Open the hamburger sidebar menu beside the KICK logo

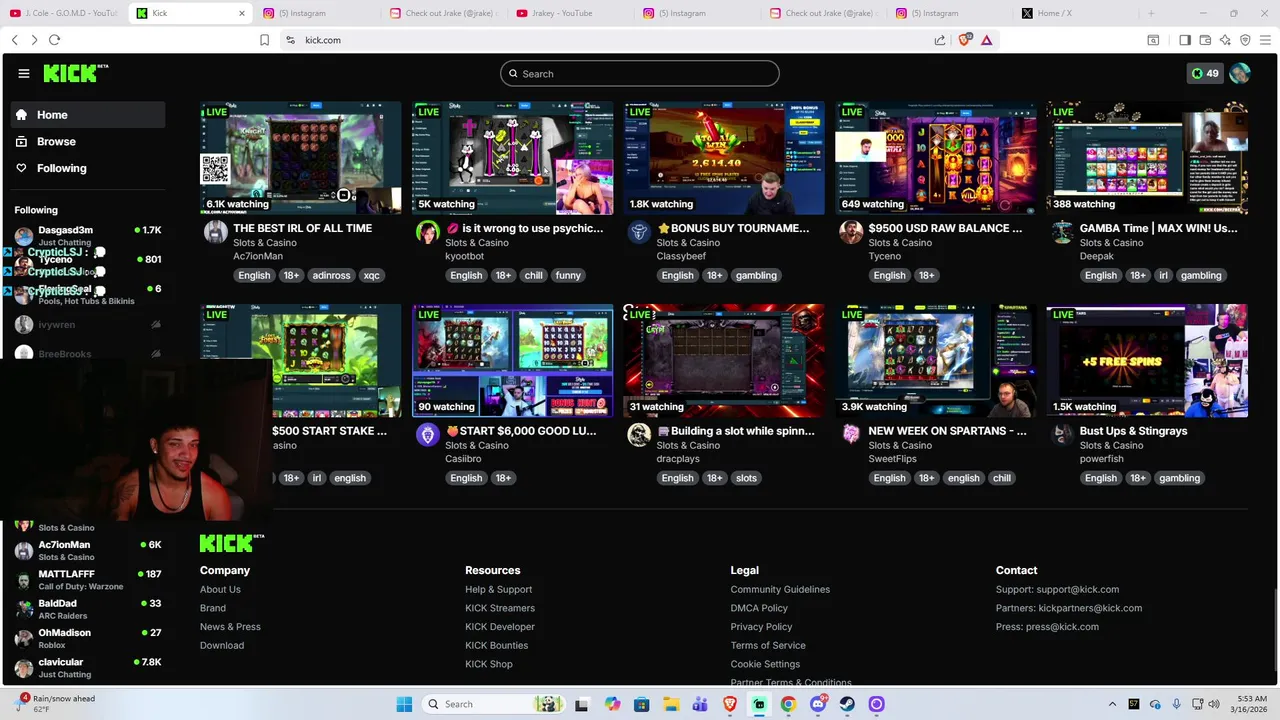tap(24, 73)
